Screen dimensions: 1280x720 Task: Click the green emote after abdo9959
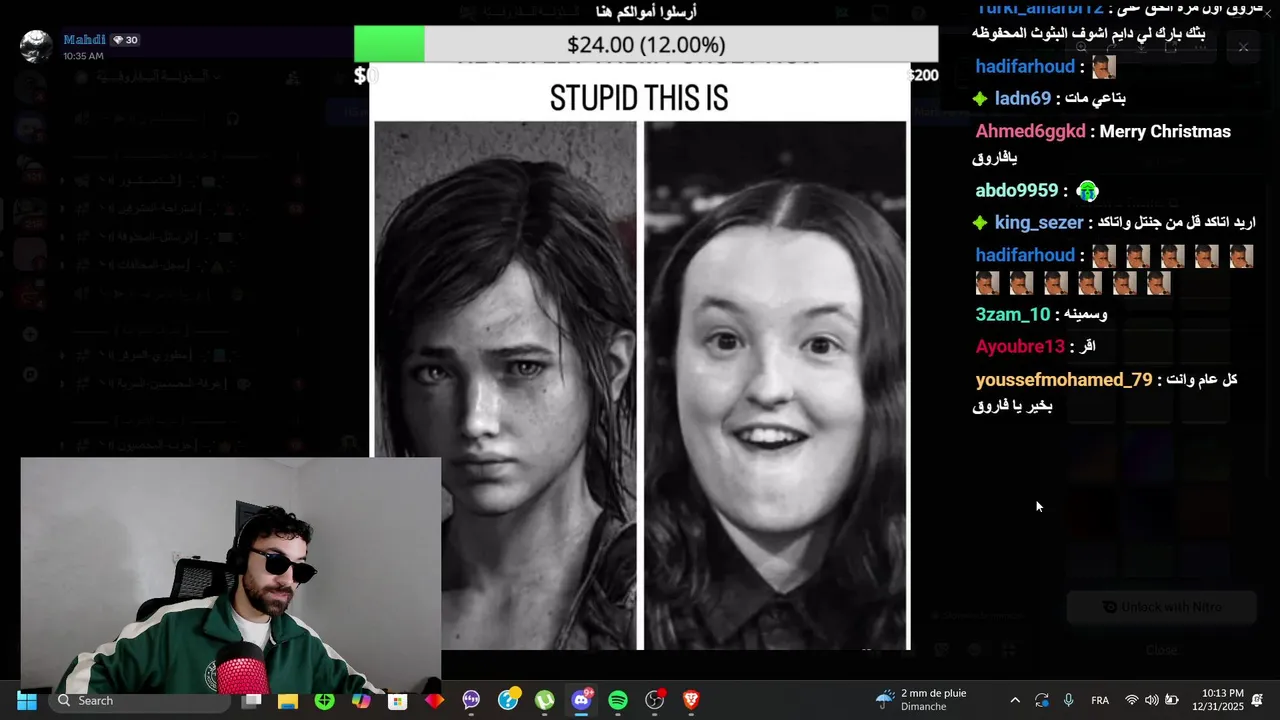tap(1088, 191)
